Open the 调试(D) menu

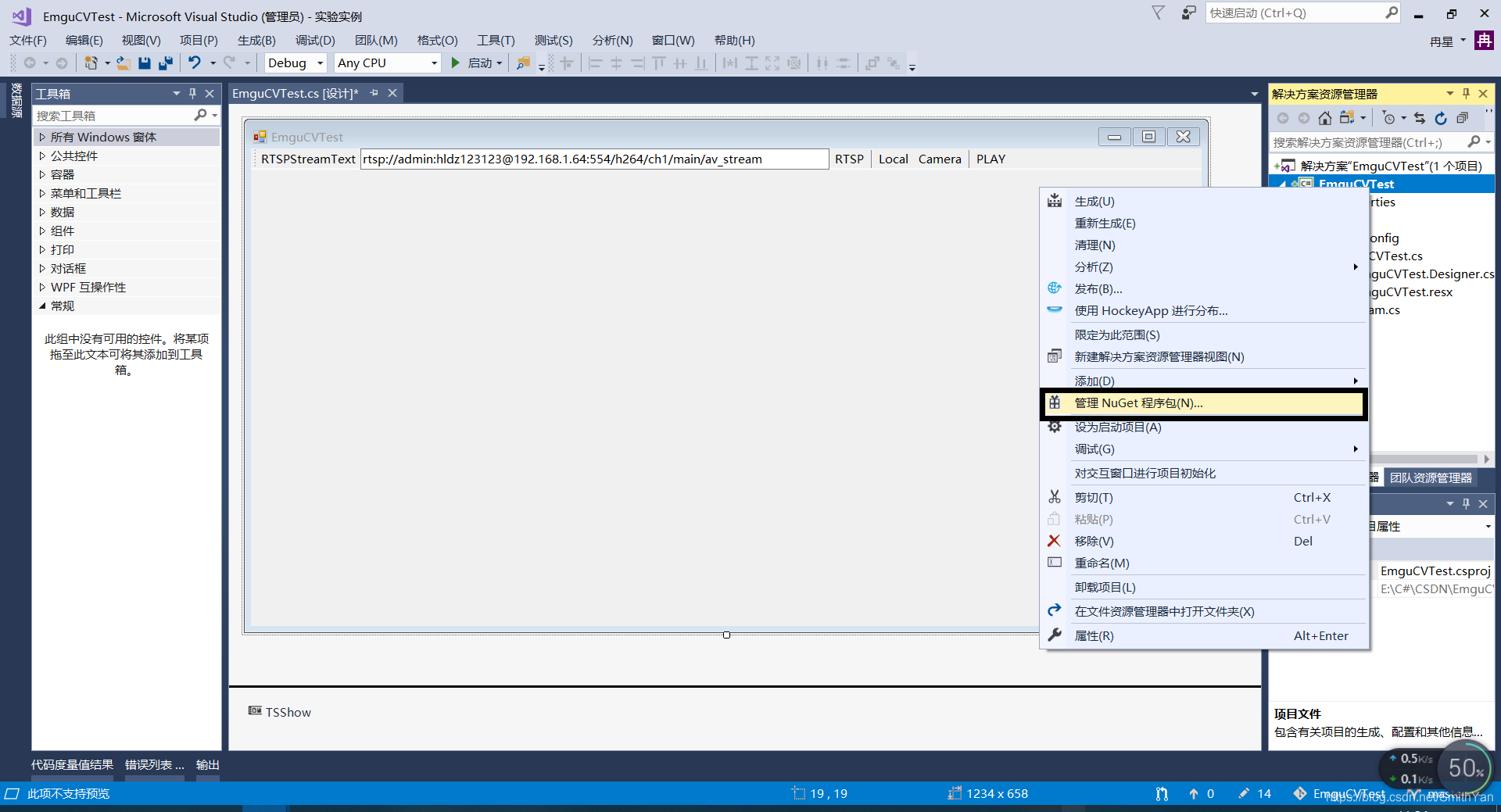(315, 40)
